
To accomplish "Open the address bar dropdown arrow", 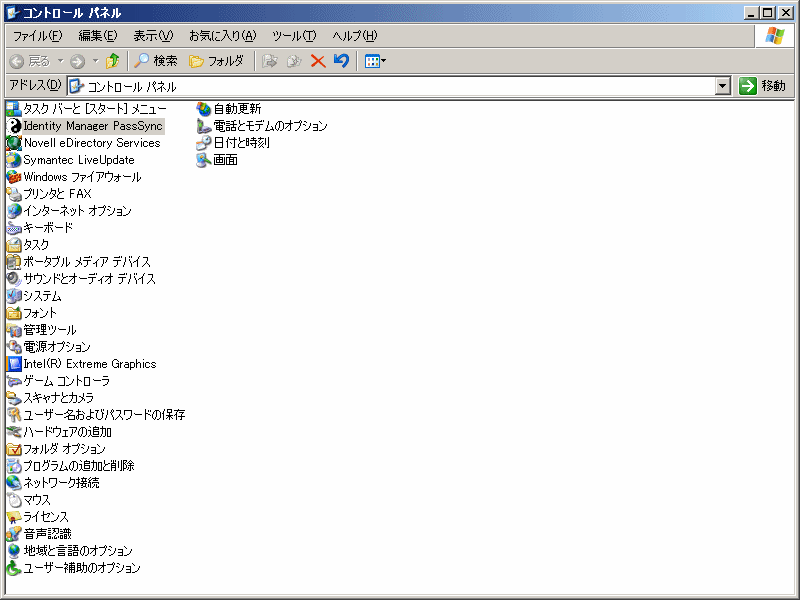I will tap(723, 85).
